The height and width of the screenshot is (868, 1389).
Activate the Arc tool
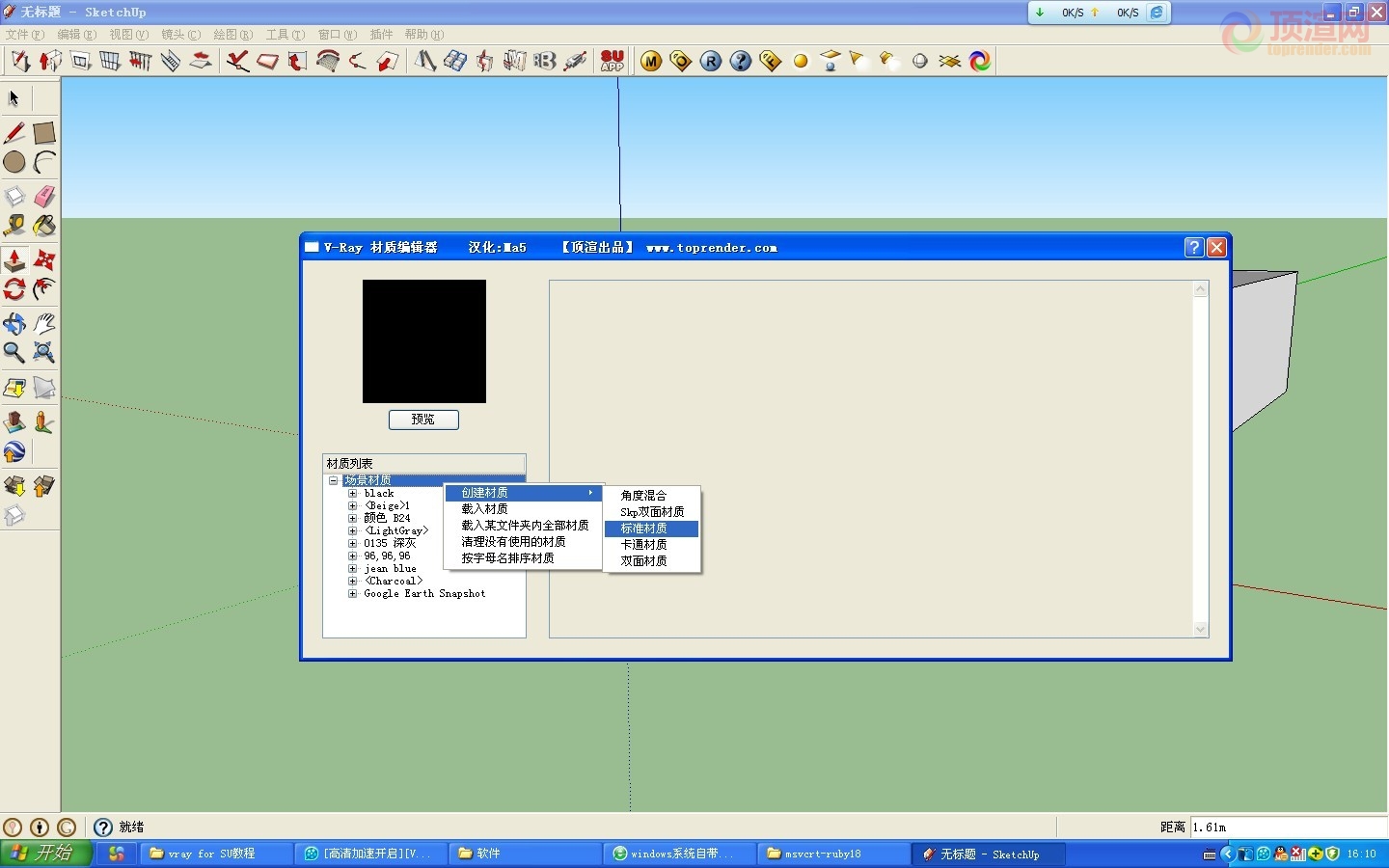(x=44, y=162)
